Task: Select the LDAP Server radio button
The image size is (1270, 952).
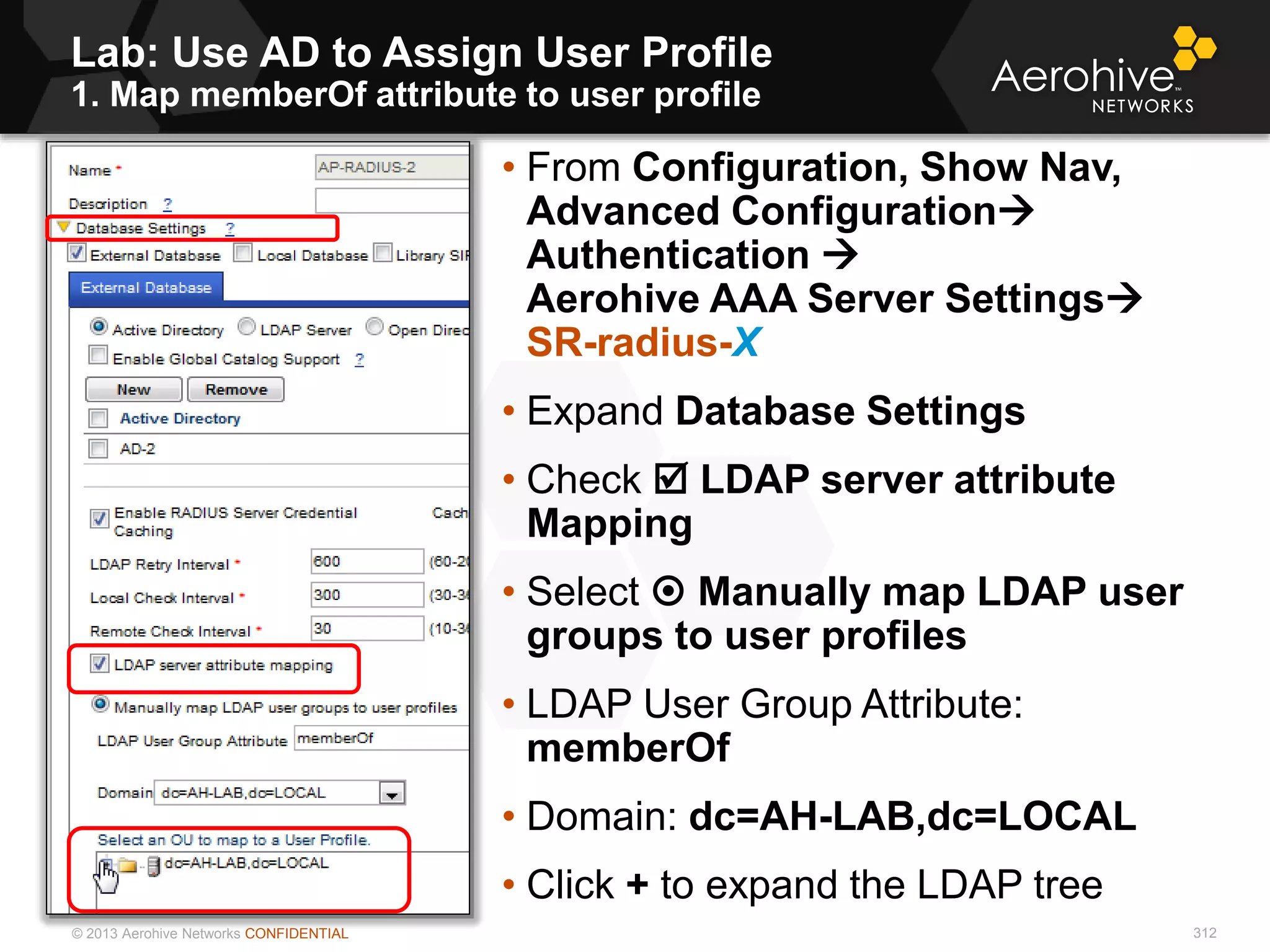Action: [x=247, y=327]
